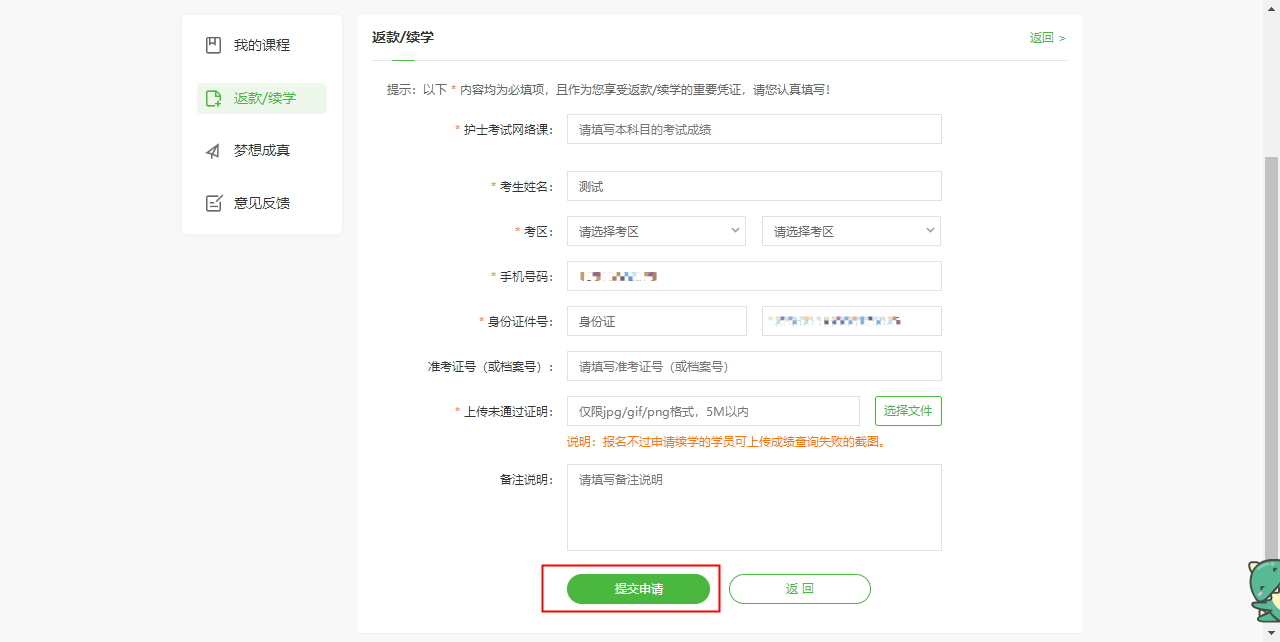Open 我的课程 in the sidebar
This screenshot has height=642, width=1280.
click(261, 45)
